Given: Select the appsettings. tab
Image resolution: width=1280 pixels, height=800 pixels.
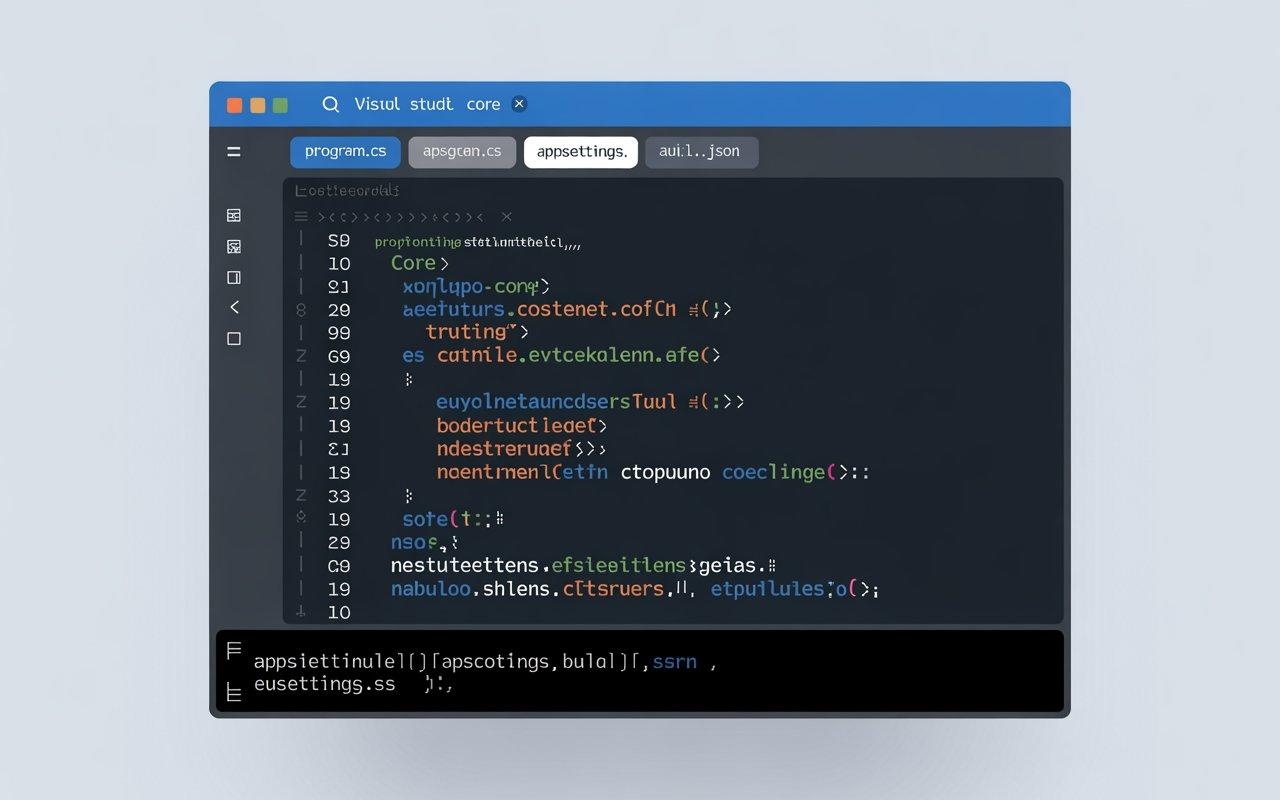Looking at the screenshot, I should (581, 152).
